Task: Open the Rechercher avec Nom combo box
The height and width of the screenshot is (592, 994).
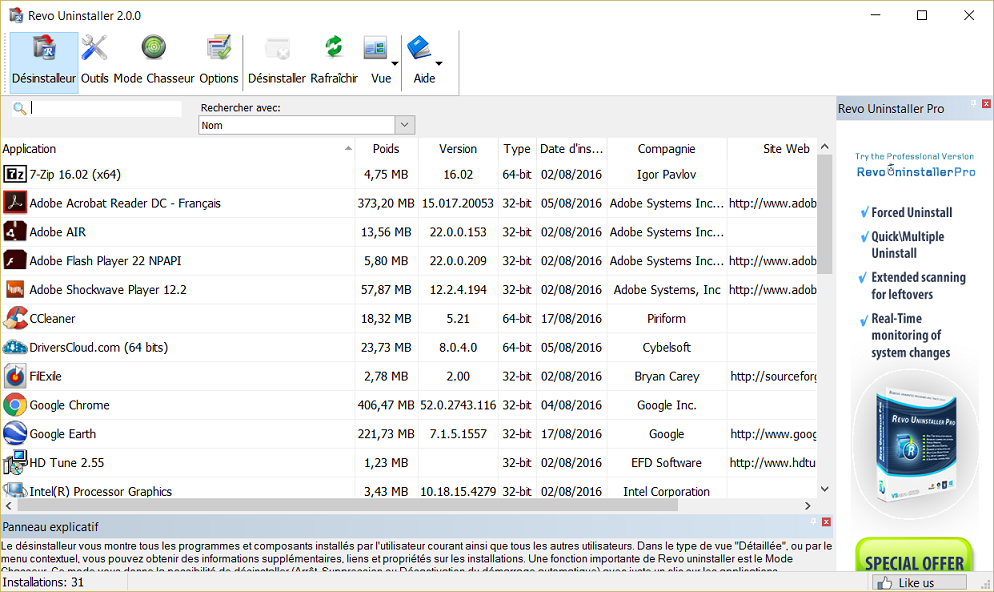Action: tap(307, 125)
